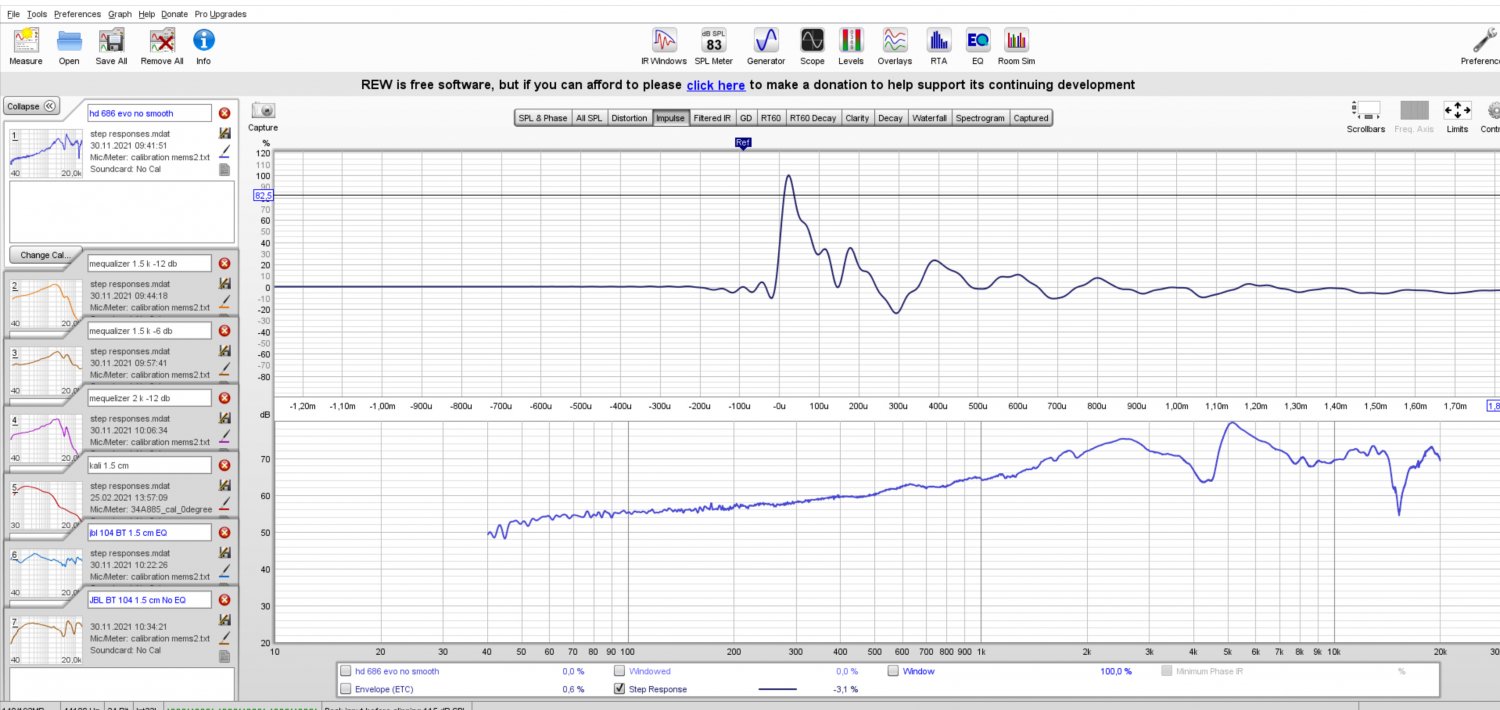
Task: Select the jbl 104 BT 1.5 cm EQ thumbnail
Action: 46,571
